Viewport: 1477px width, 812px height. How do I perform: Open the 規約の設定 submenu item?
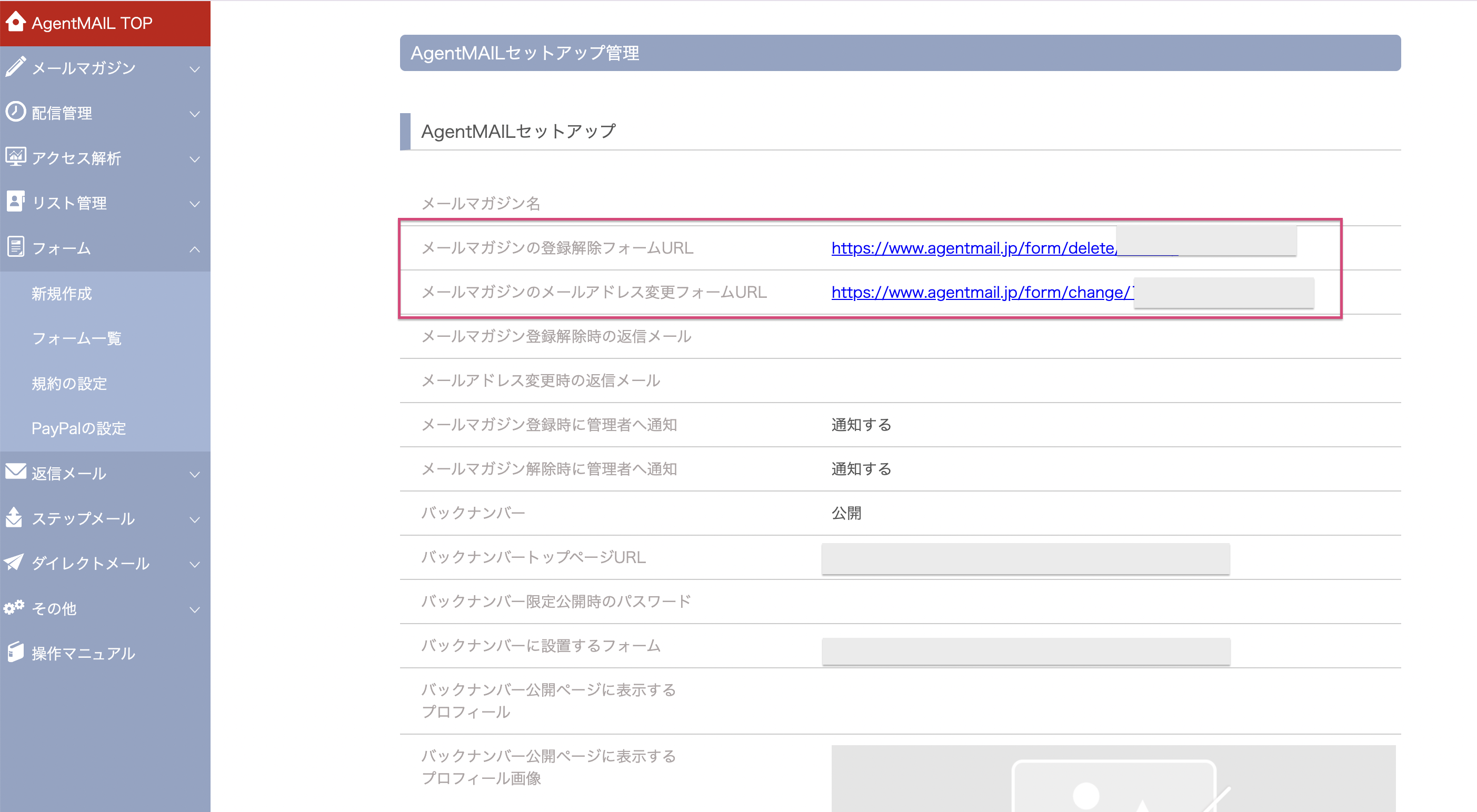pos(69,383)
